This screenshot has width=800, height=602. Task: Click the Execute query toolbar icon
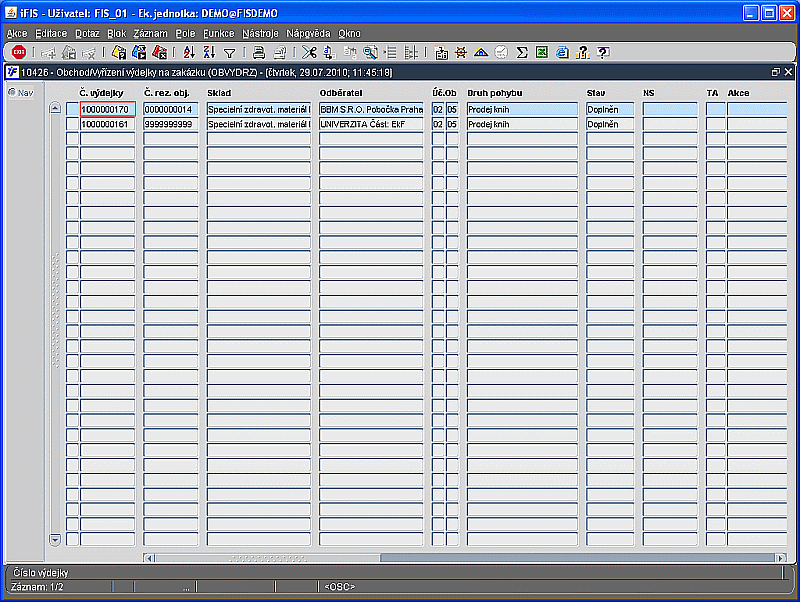(139, 52)
